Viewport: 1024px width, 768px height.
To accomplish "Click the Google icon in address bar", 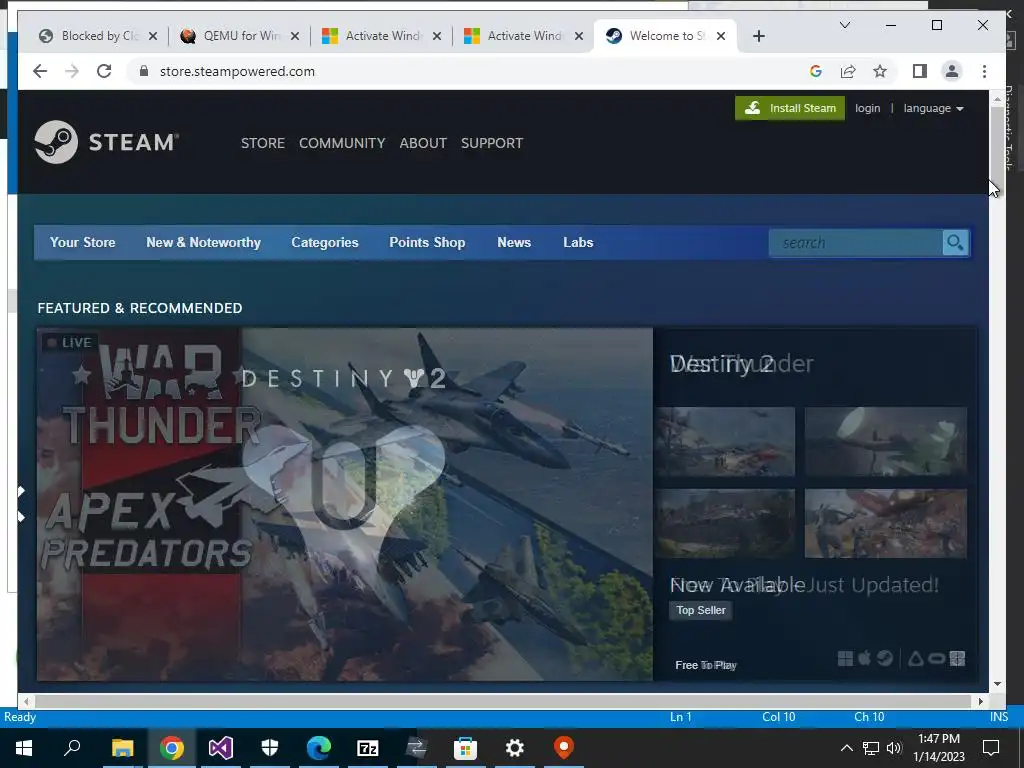I will pyautogui.click(x=816, y=71).
